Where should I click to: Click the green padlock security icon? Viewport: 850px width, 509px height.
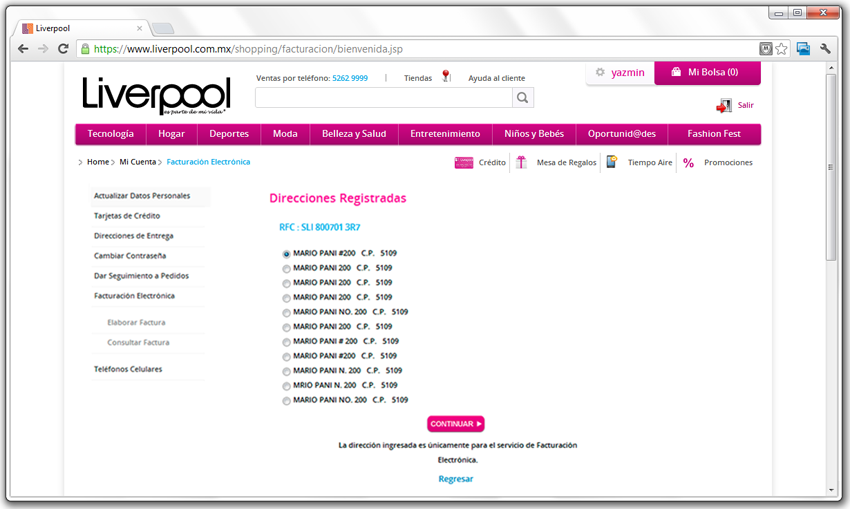[85, 49]
